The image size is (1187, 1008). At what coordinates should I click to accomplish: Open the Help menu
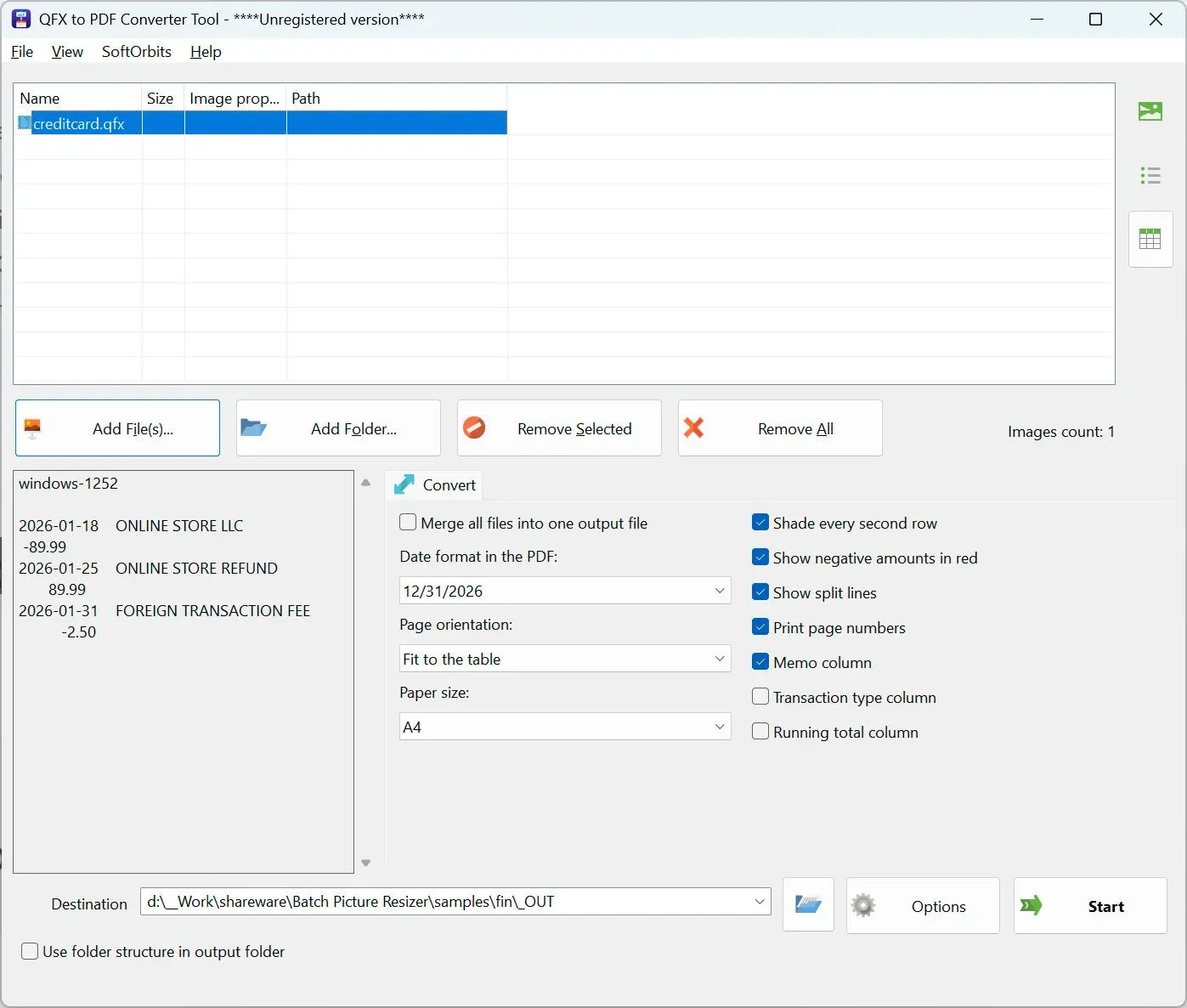[x=206, y=52]
